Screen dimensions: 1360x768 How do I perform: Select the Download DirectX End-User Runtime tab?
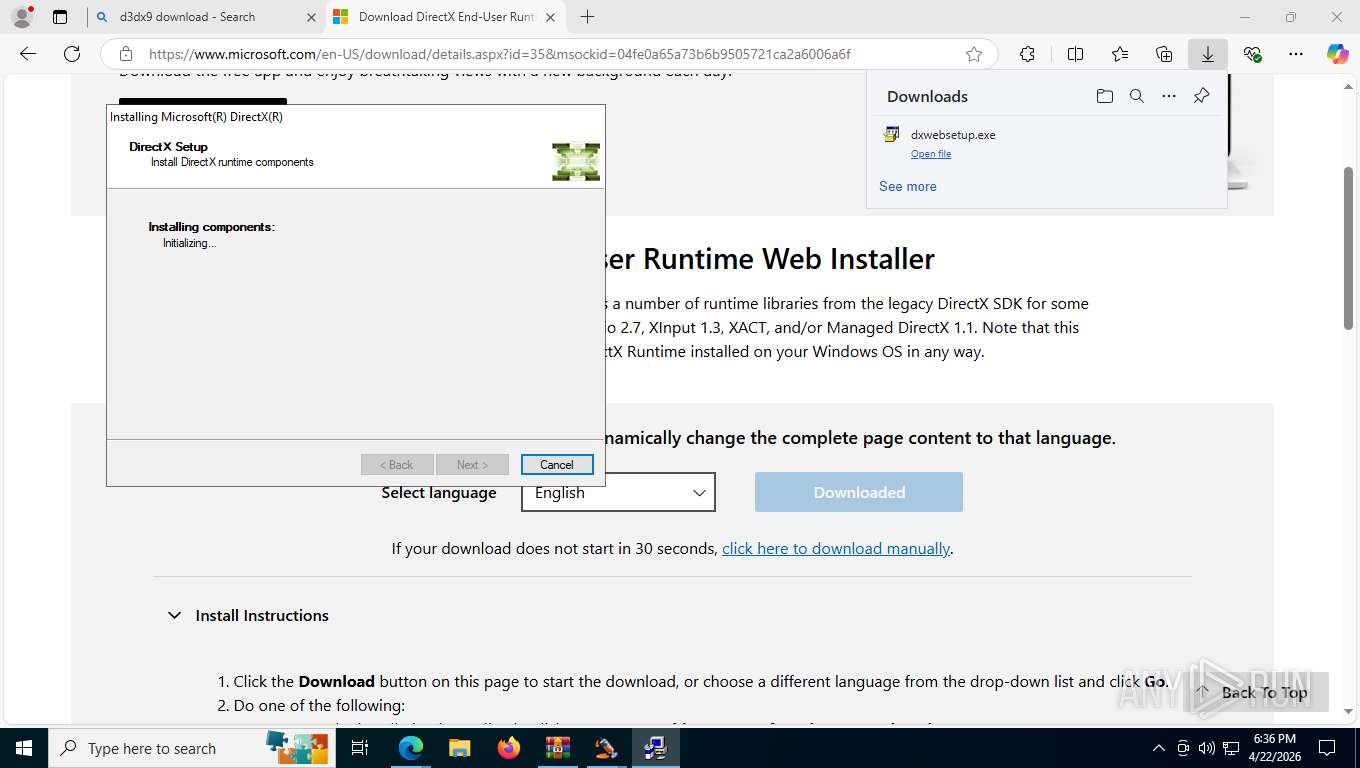tap(446, 17)
